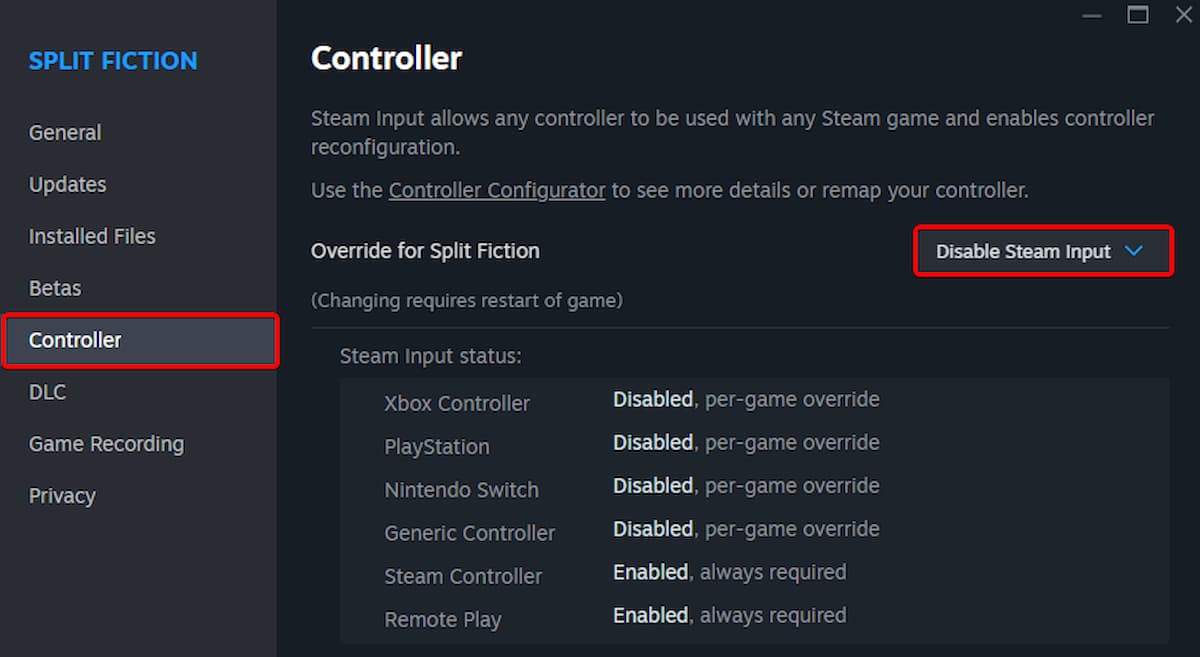Open the Game Recording section

tap(106, 443)
